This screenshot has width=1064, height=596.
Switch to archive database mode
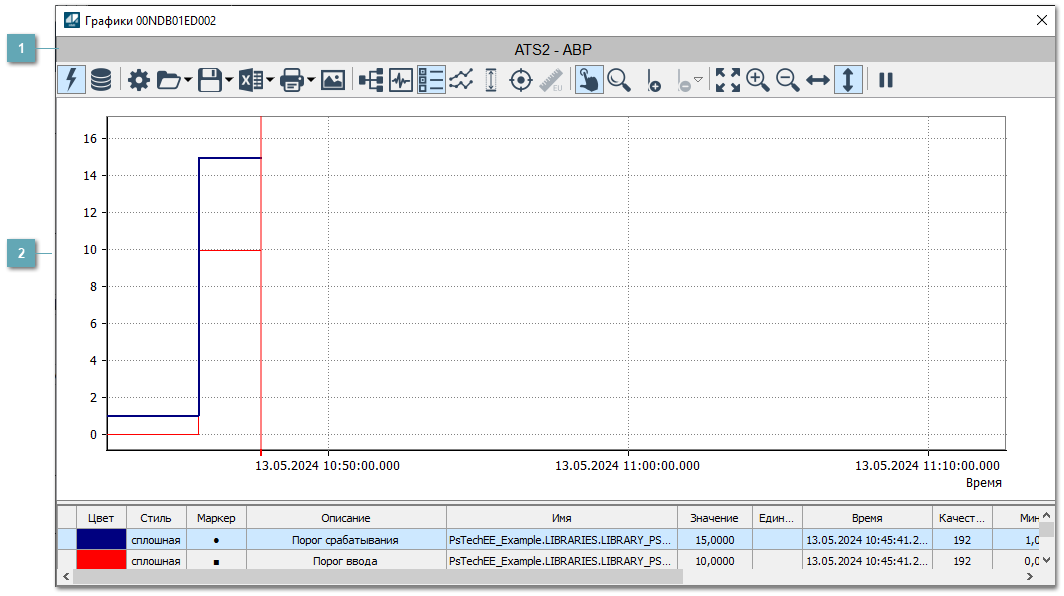tap(101, 80)
